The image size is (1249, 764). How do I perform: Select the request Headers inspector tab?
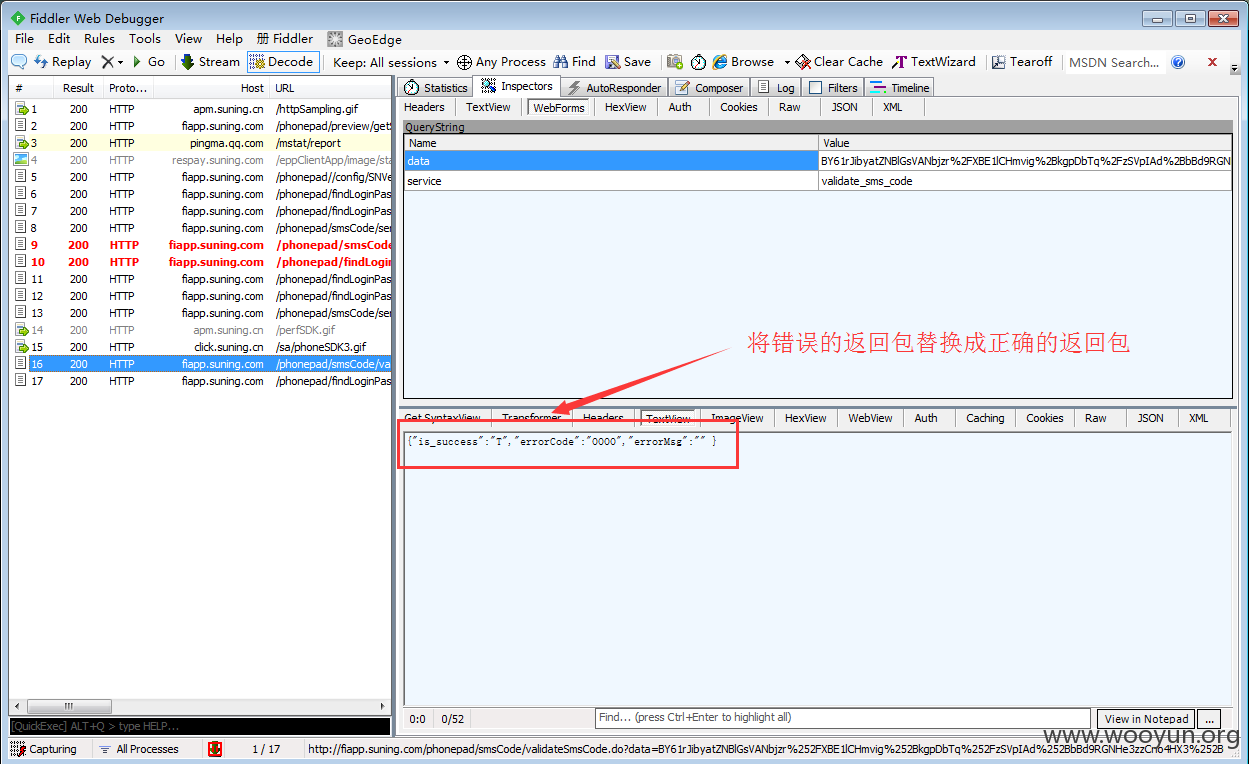424,107
